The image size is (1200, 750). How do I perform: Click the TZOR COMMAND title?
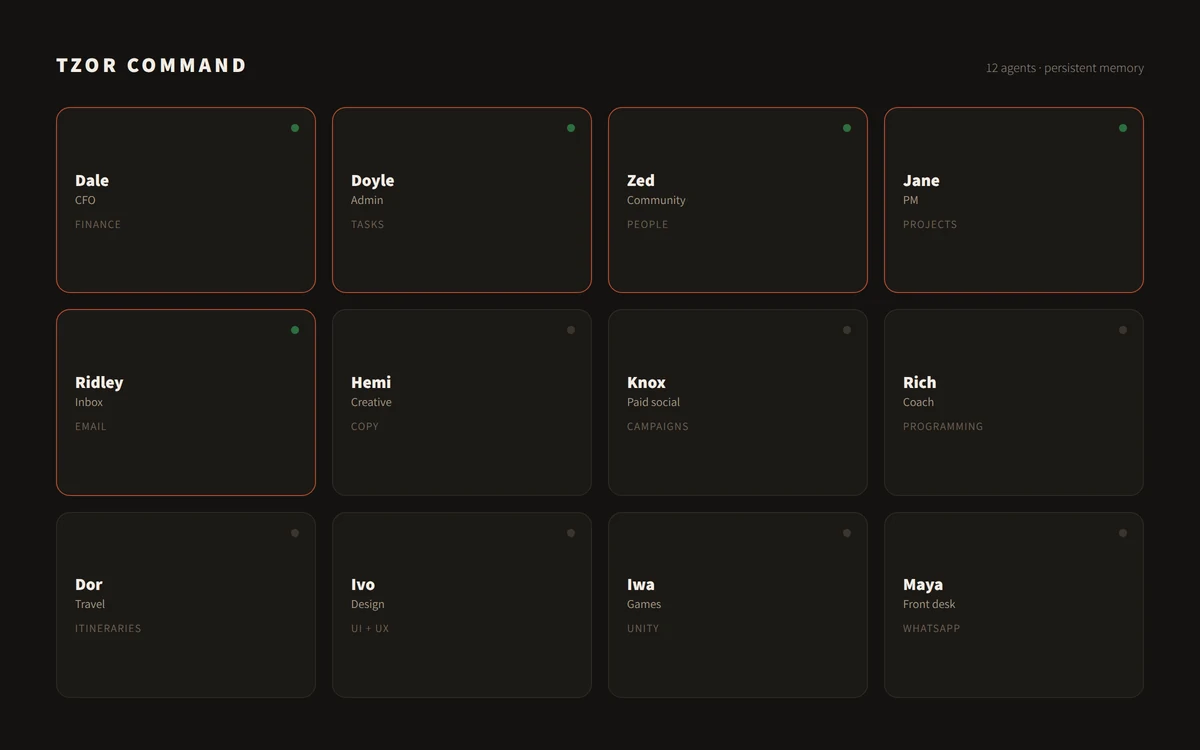(x=151, y=66)
